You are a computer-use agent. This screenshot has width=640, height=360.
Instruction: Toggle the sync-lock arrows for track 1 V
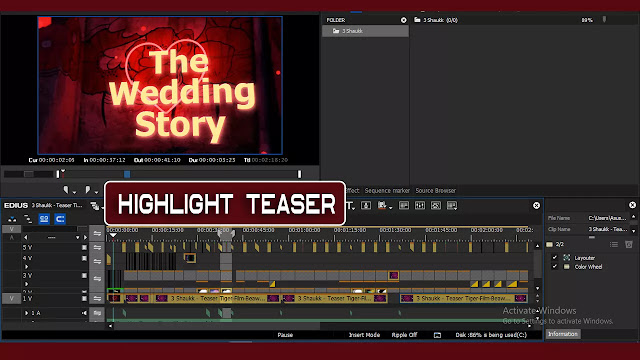[x=97, y=298]
